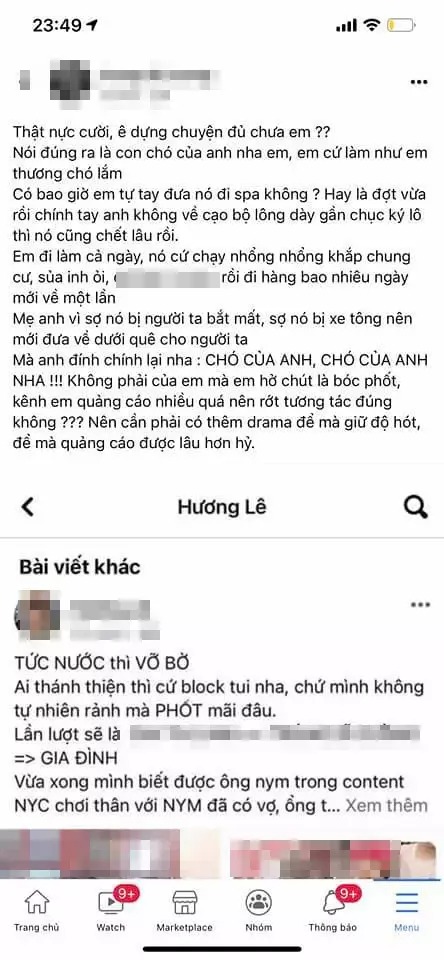
Task: Open top post three-dots options
Action: coord(419,82)
